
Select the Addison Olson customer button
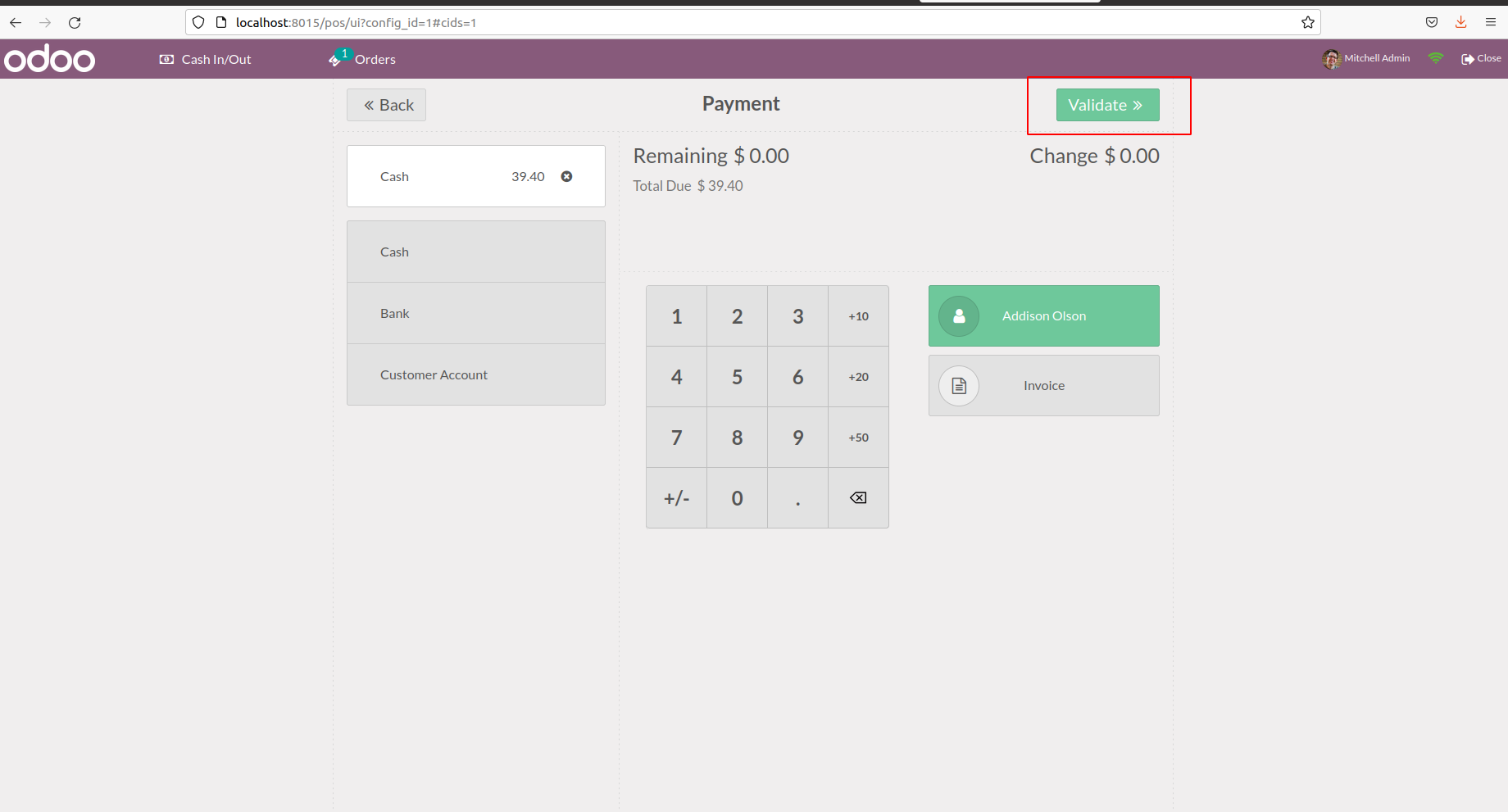point(1043,316)
